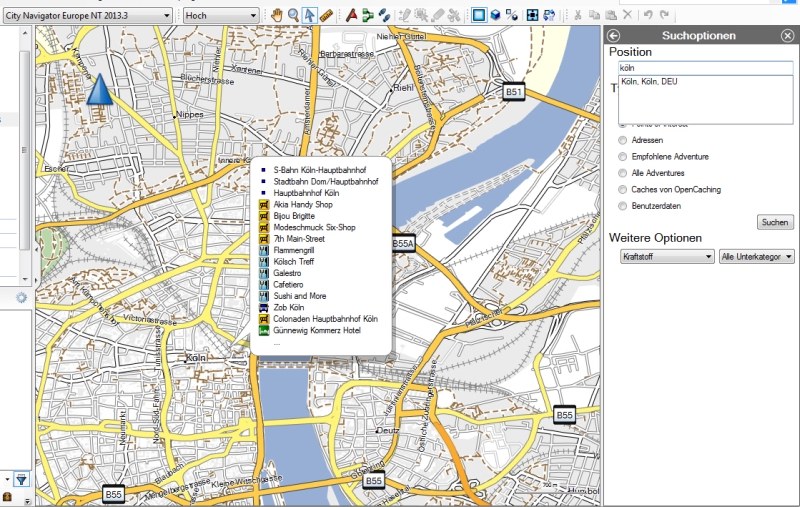Image resolution: width=800 pixels, height=507 pixels.
Task: Open the City Navigator map product dropdown
Action: 88,16
